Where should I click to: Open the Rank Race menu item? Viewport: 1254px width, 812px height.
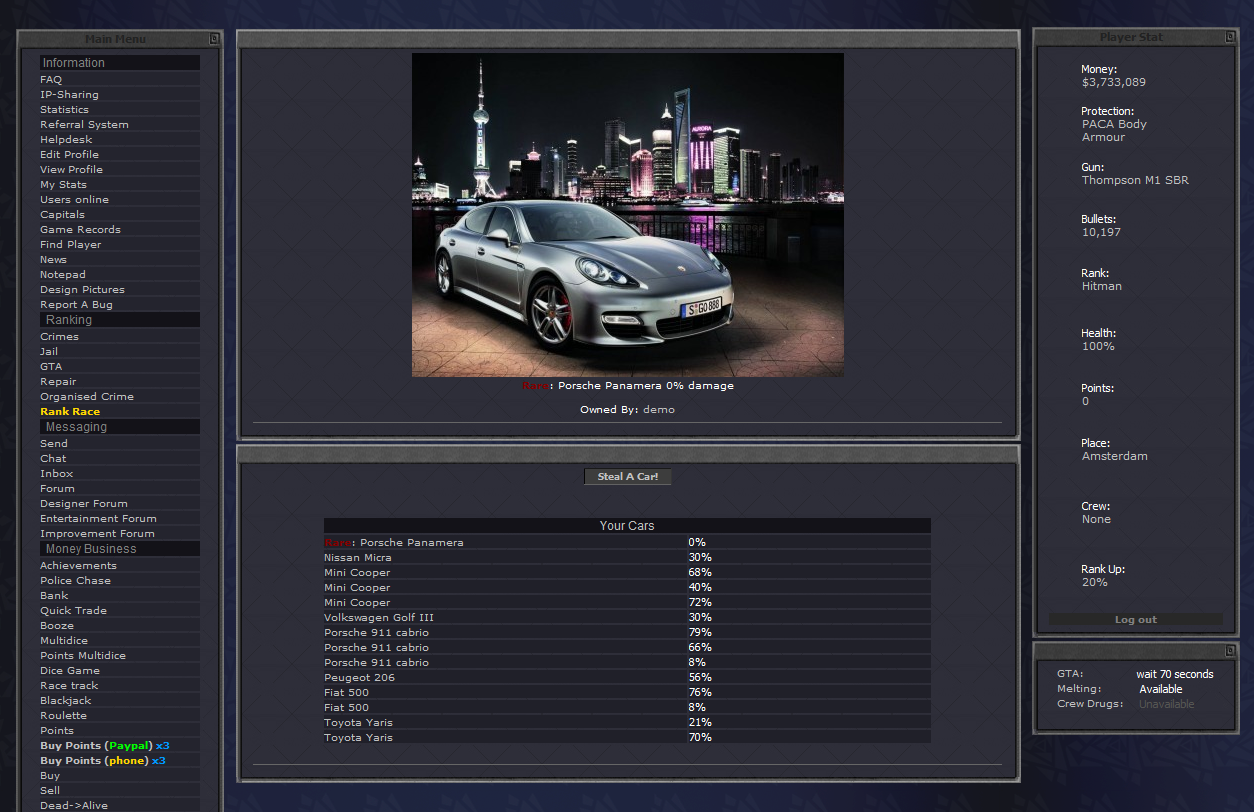point(70,412)
